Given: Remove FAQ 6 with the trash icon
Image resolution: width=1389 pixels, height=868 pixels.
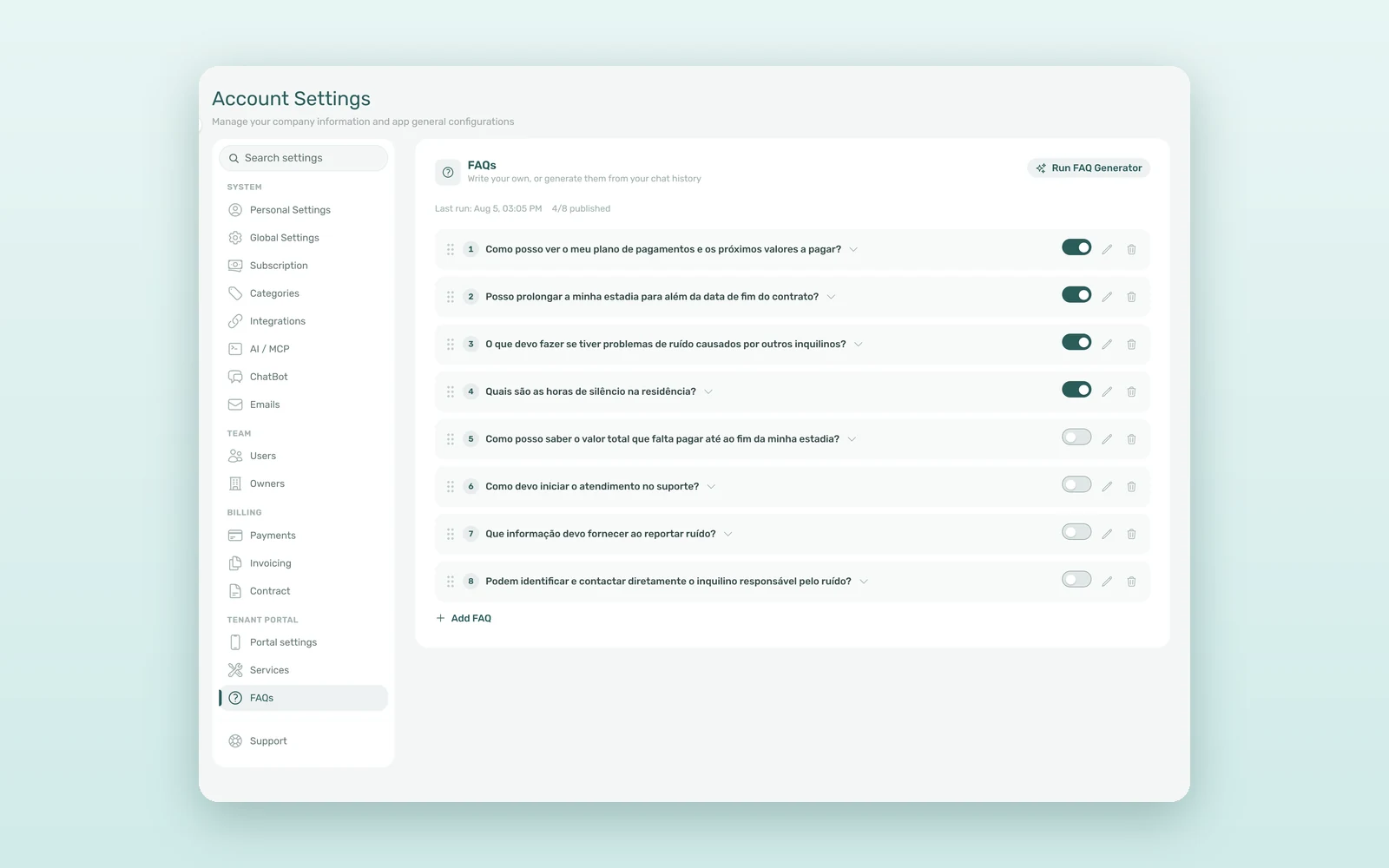Looking at the screenshot, I should (x=1131, y=487).
